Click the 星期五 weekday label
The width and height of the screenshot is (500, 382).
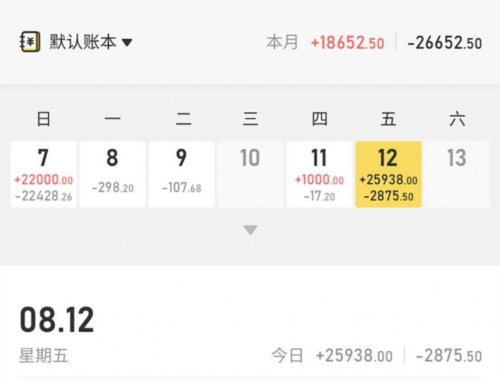(44, 355)
